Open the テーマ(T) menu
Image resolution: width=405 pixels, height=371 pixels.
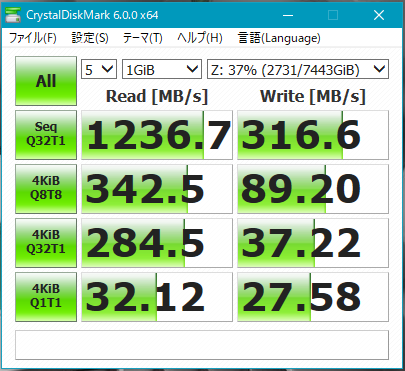(x=143, y=38)
